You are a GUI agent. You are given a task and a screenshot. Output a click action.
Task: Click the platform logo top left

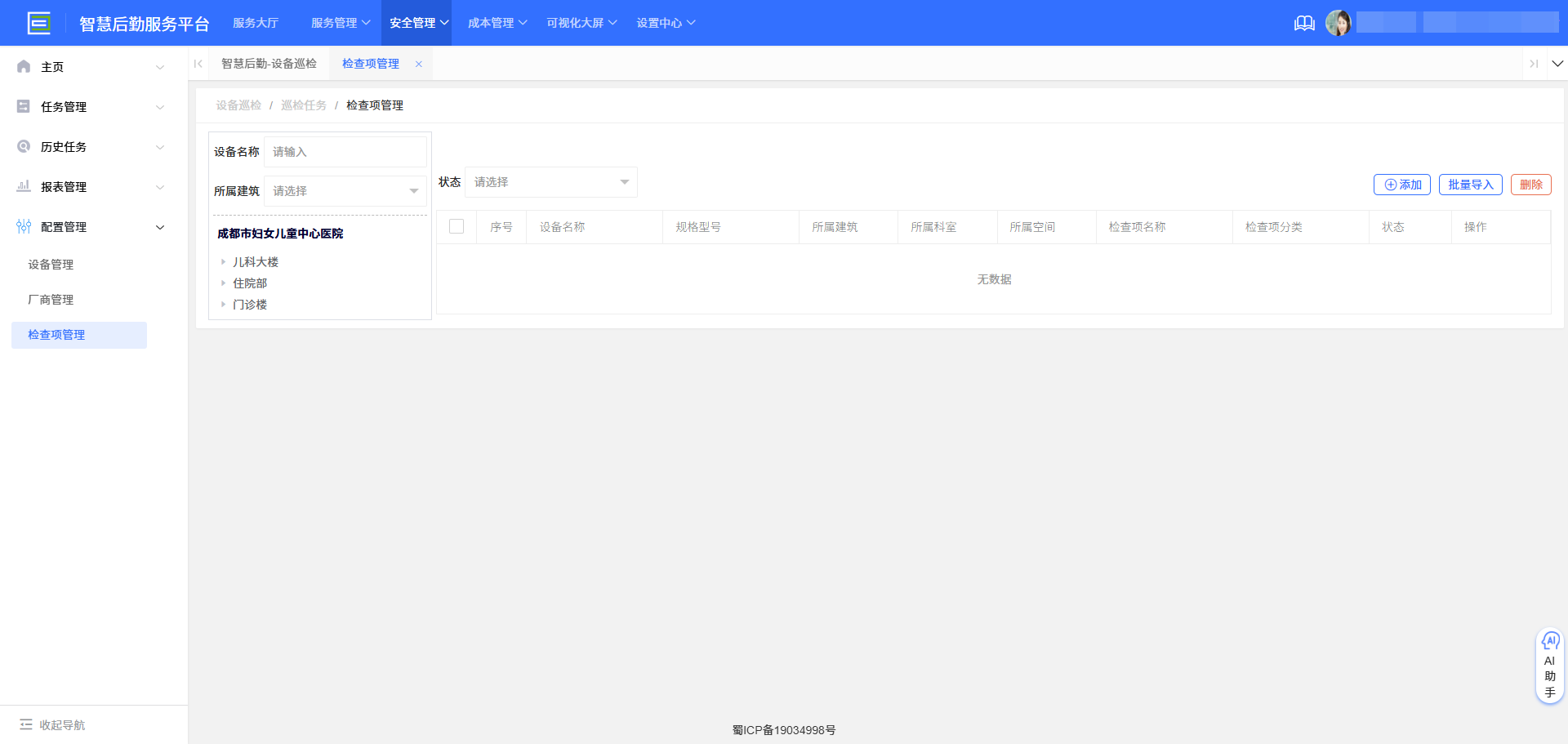[x=38, y=22]
